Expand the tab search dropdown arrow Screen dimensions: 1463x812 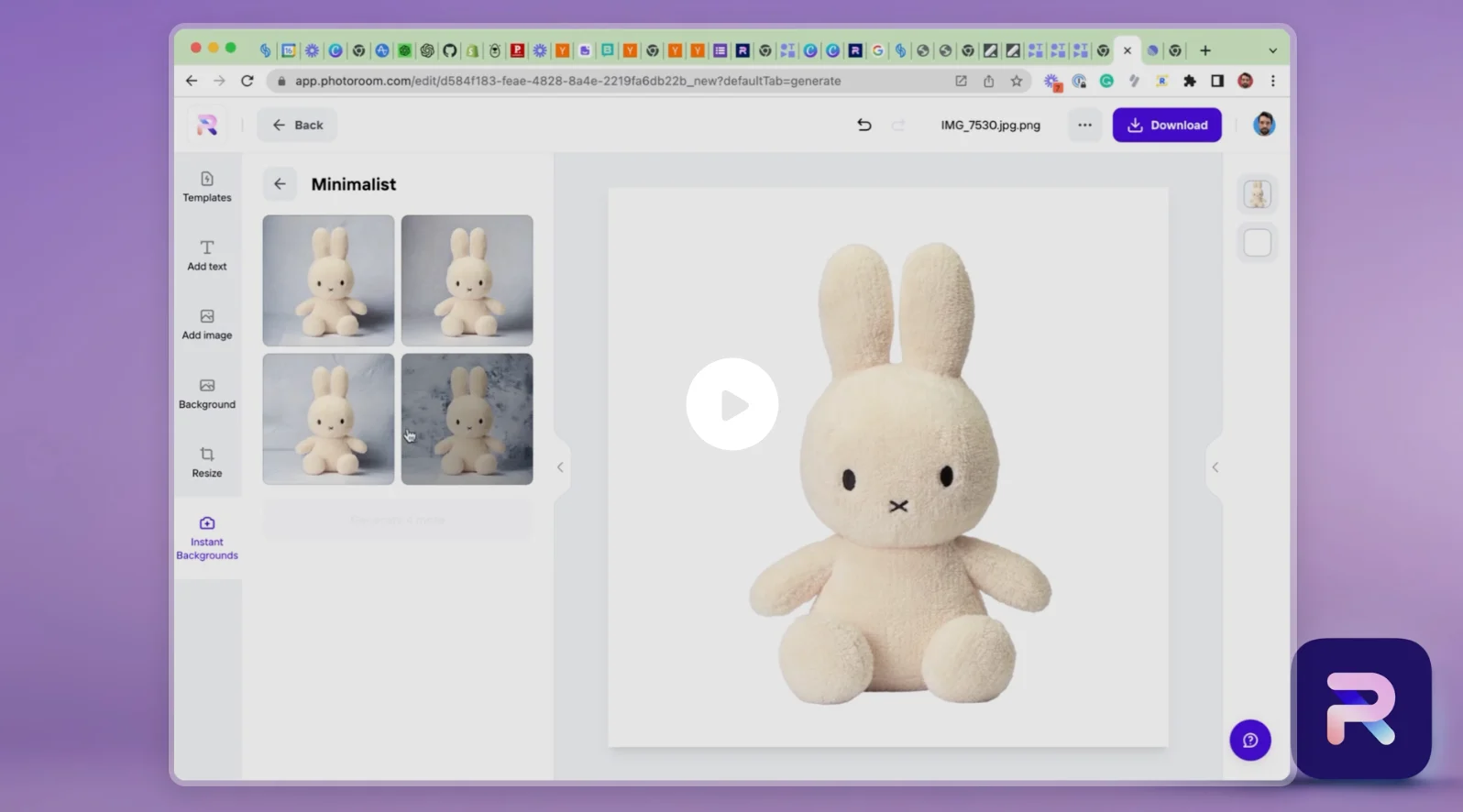pos(1272,50)
